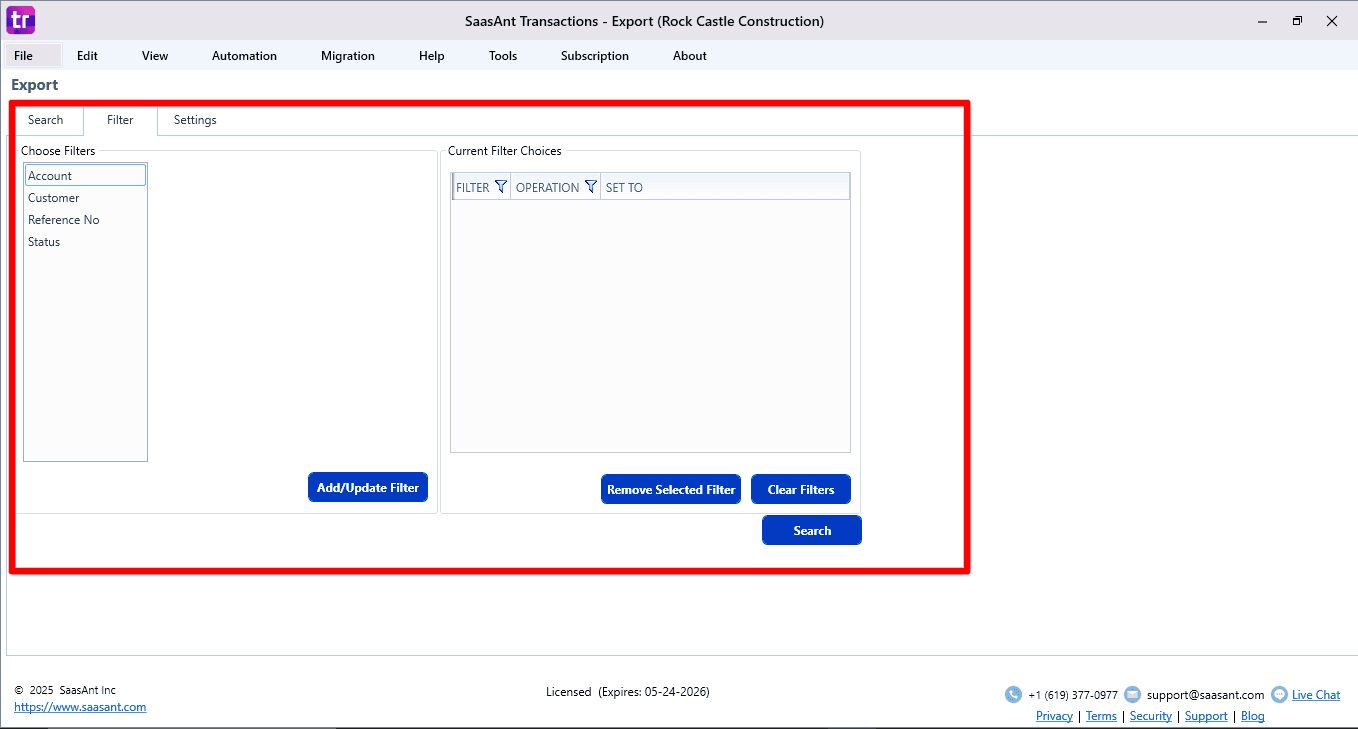1358x729 pixels.
Task: Click Remove Selected Filter
Action: 670,489
